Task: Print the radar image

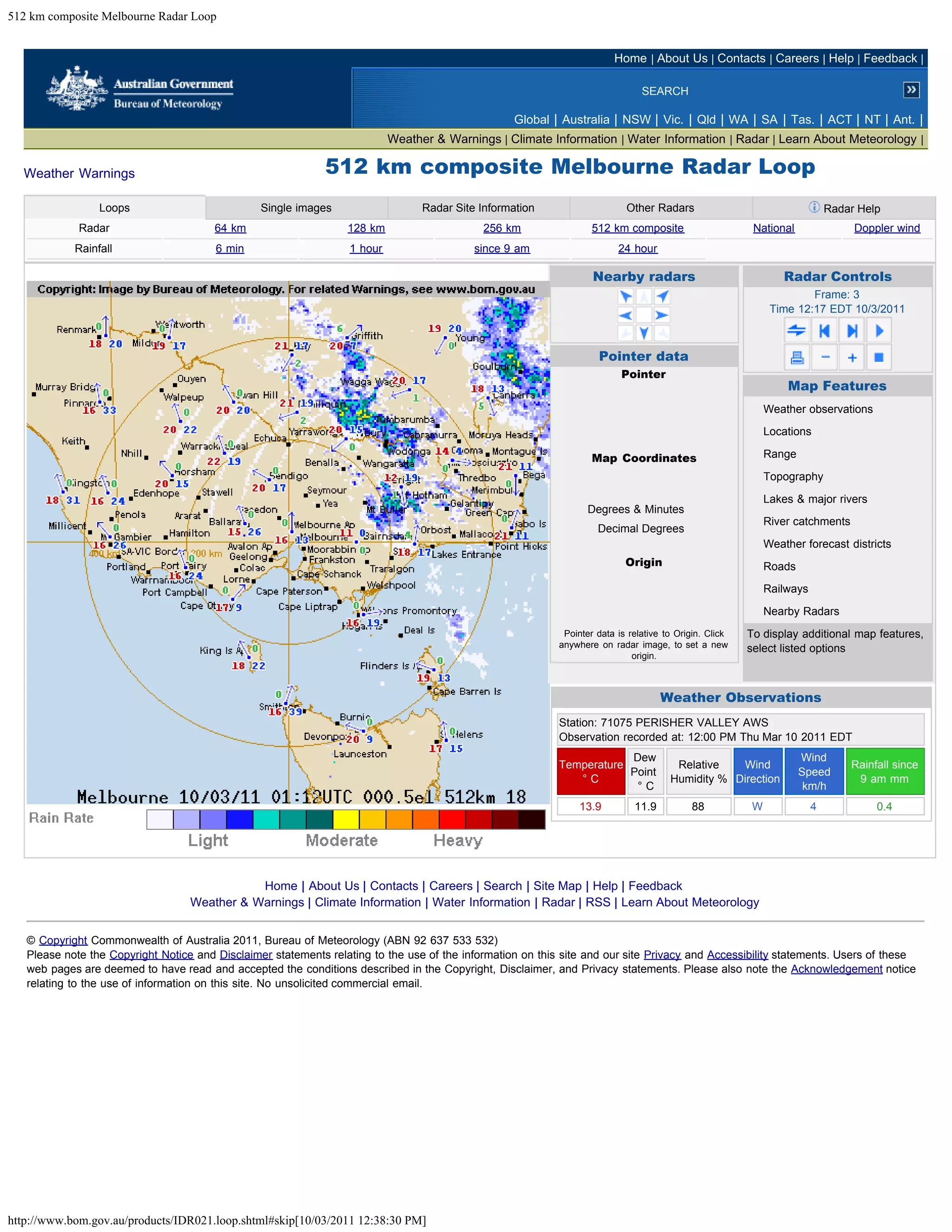Action: [797, 357]
